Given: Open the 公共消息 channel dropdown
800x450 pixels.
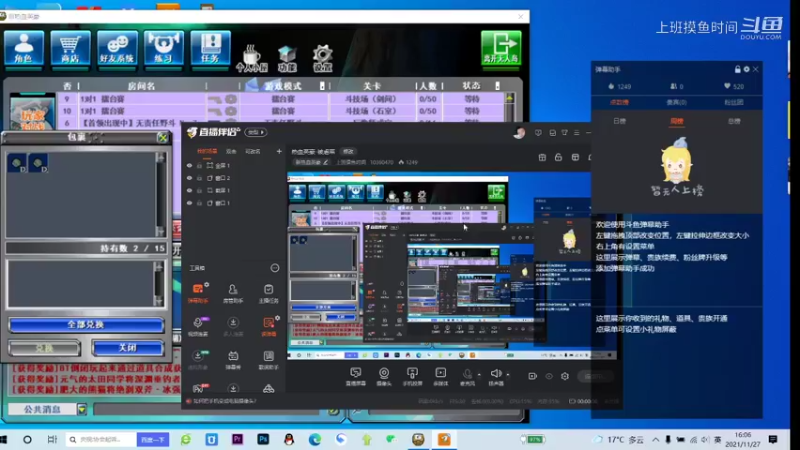Looking at the screenshot, I should pos(82,409).
